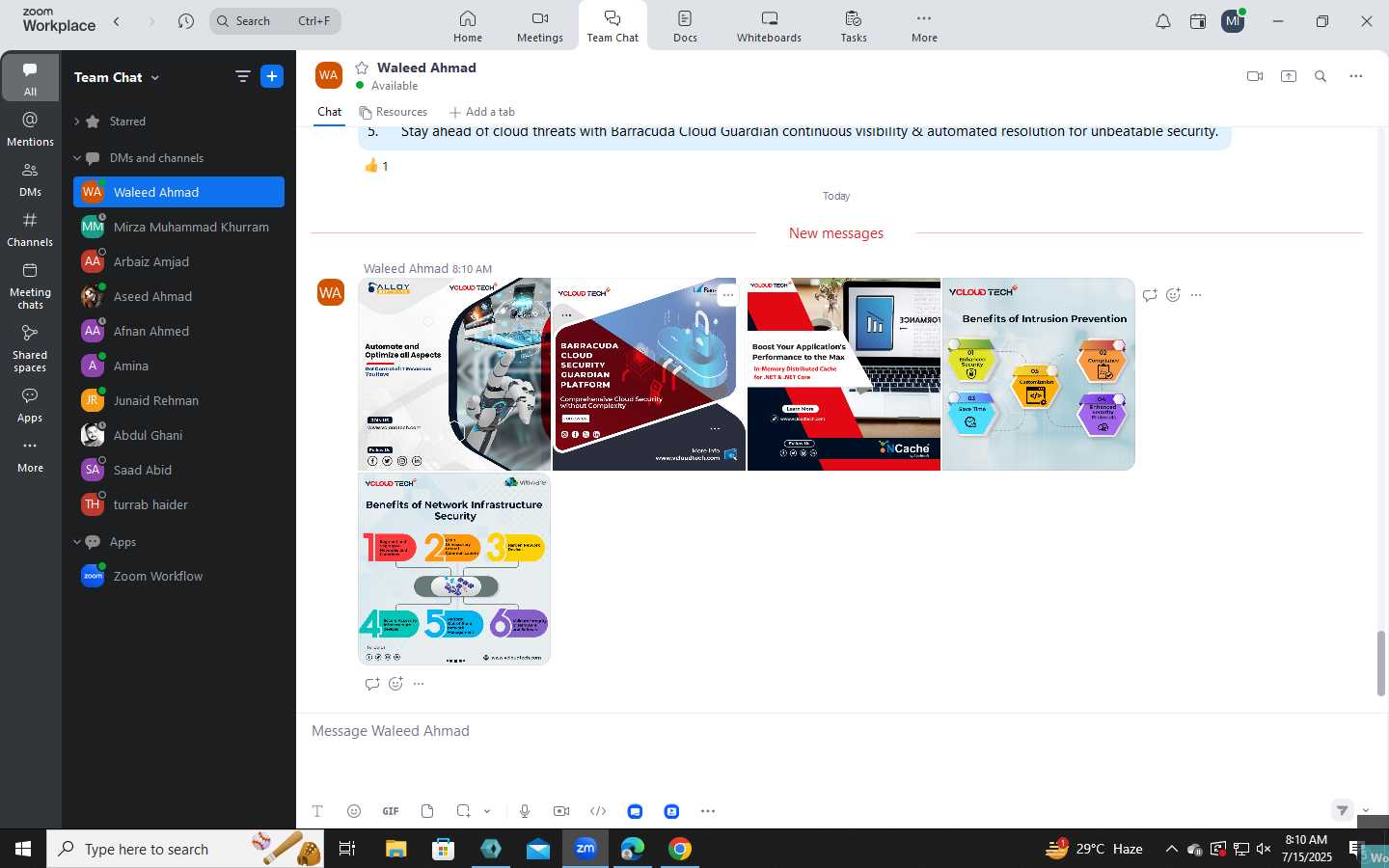This screenshot has height=868, width=1389.
Task: Open Barracuda Cloud Security image
Action: coord(649,374)
